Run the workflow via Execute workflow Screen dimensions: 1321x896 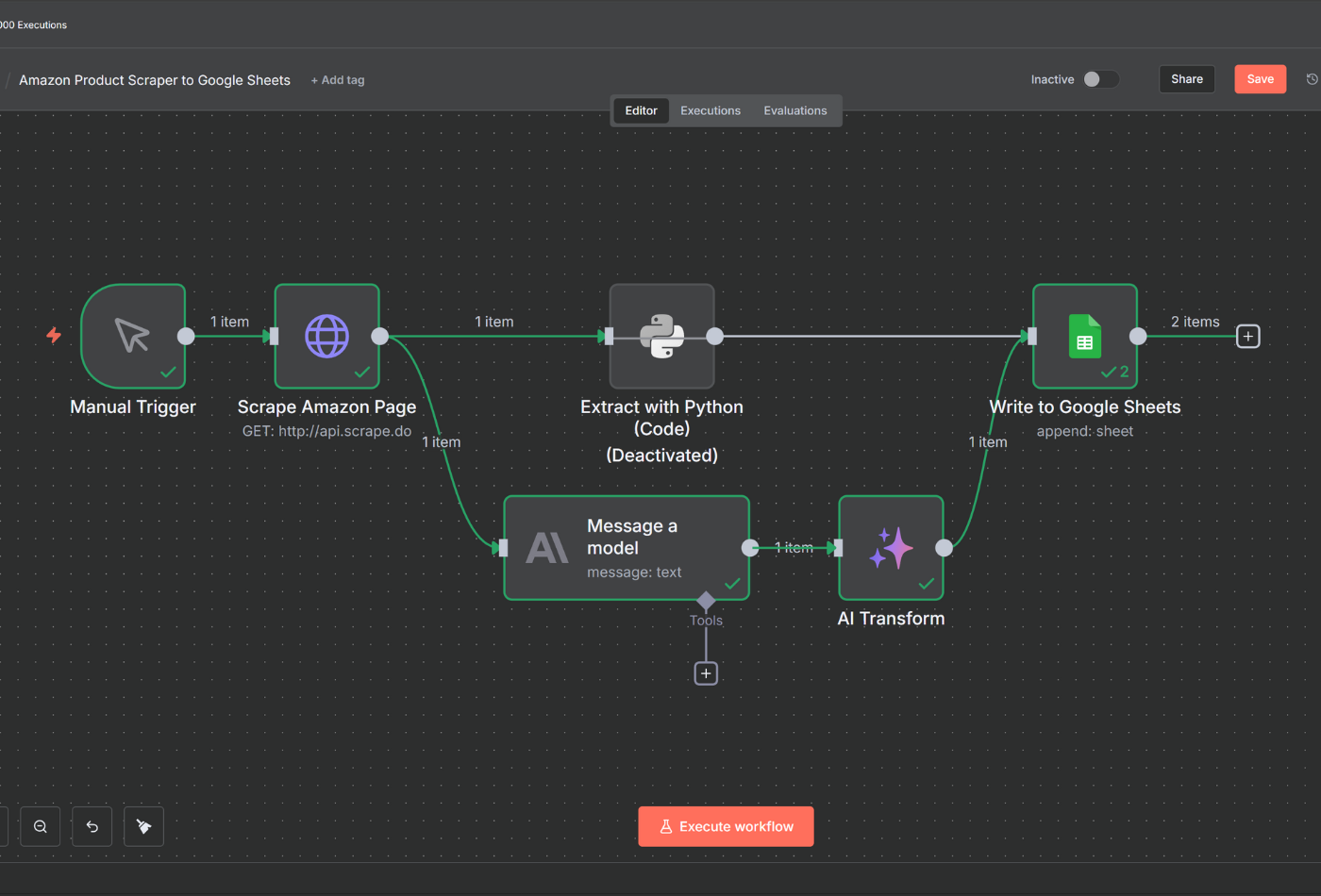726,826
